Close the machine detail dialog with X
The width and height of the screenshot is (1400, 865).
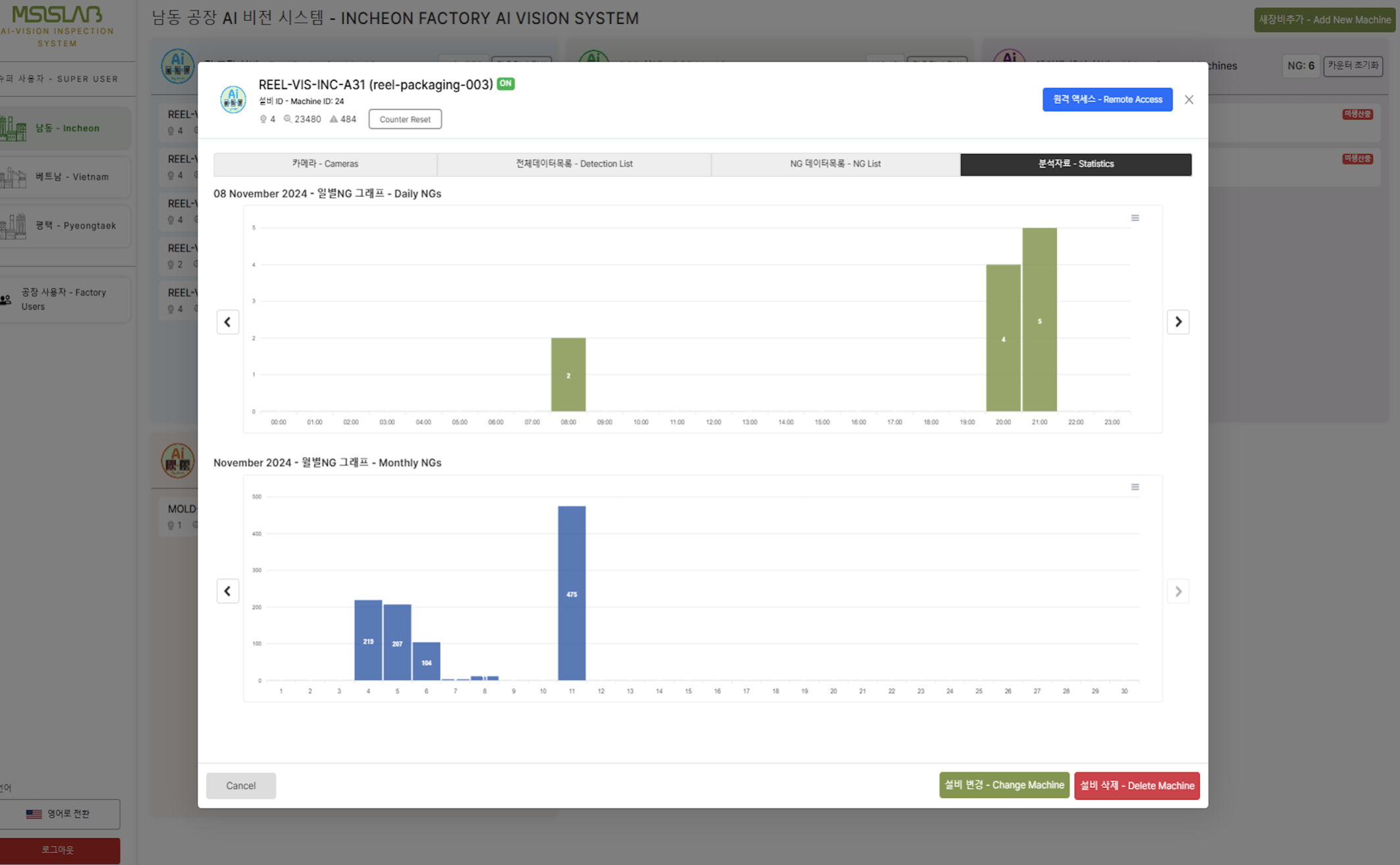[x=1189, y=100]
